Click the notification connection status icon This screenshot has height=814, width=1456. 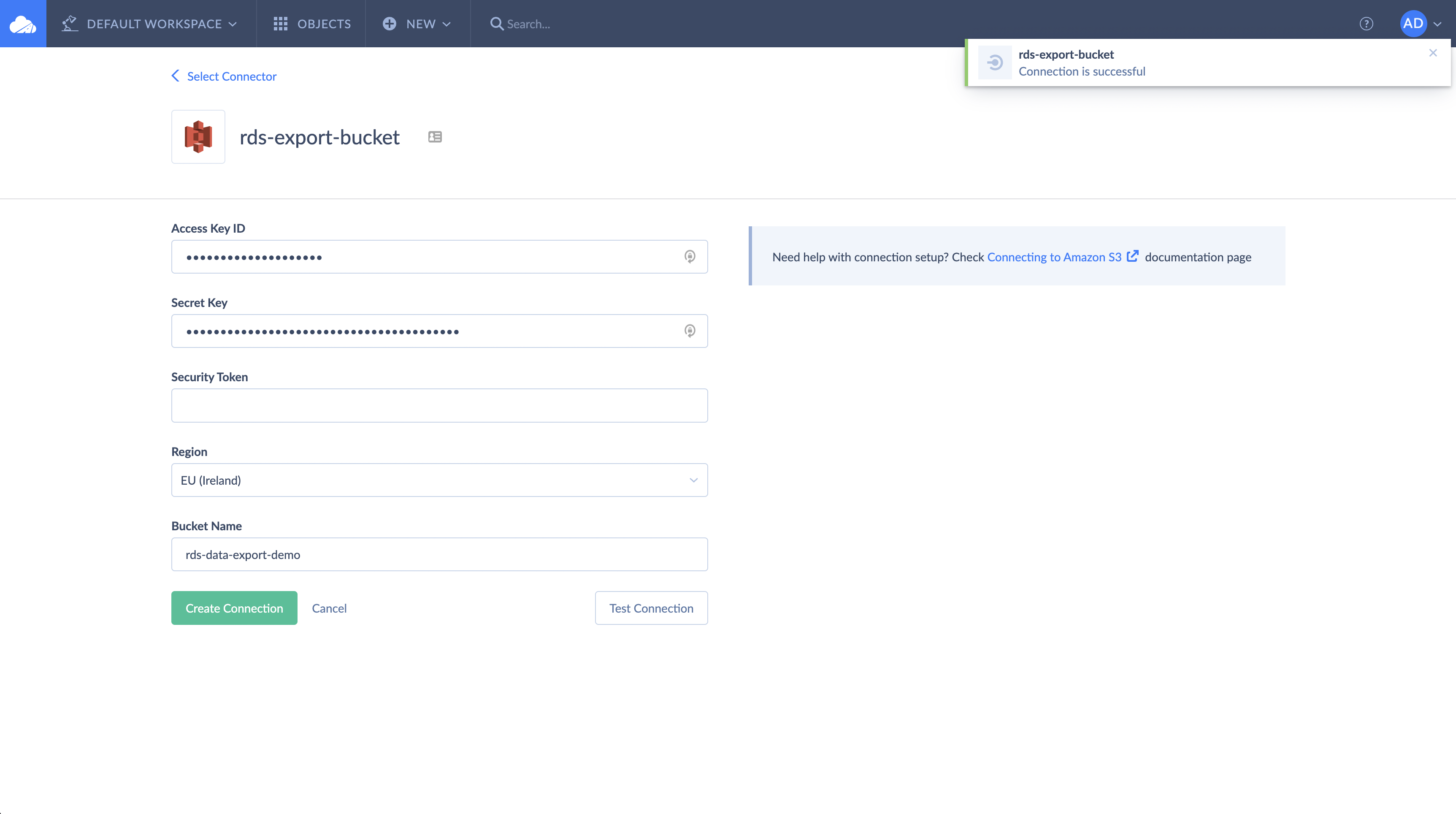(995, 63)
